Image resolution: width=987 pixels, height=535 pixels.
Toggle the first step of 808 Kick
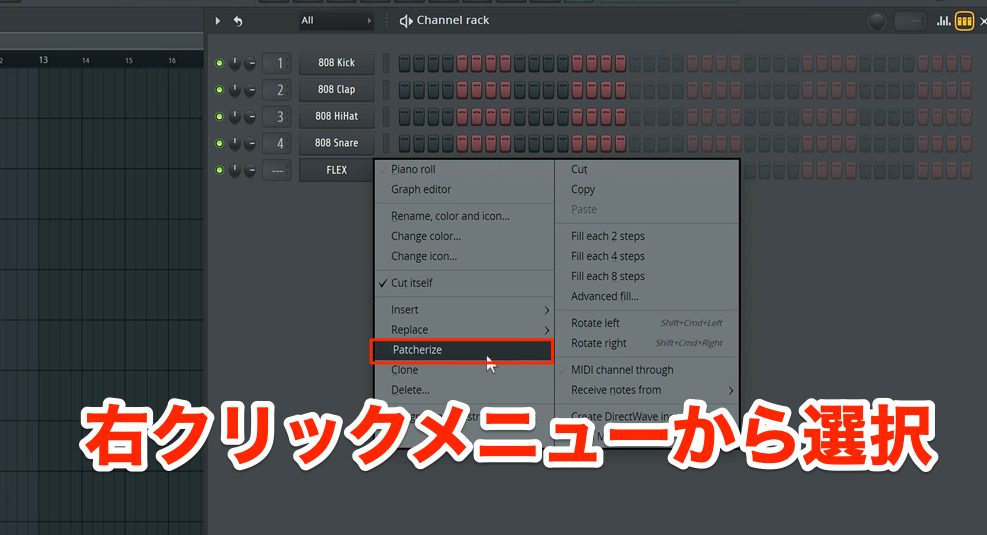coord(404,63)
